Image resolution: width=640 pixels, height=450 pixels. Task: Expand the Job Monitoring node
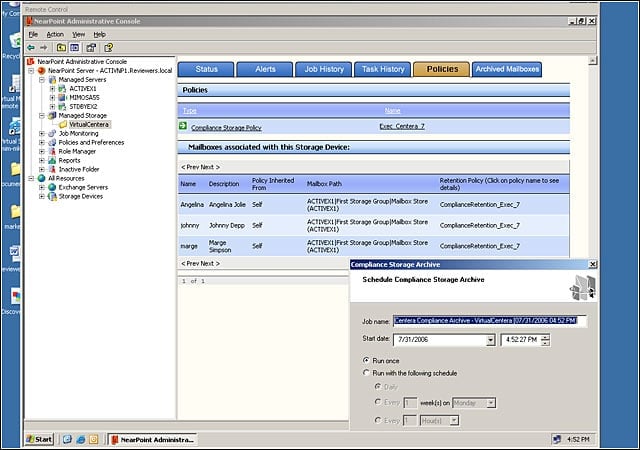coord(42,134)
